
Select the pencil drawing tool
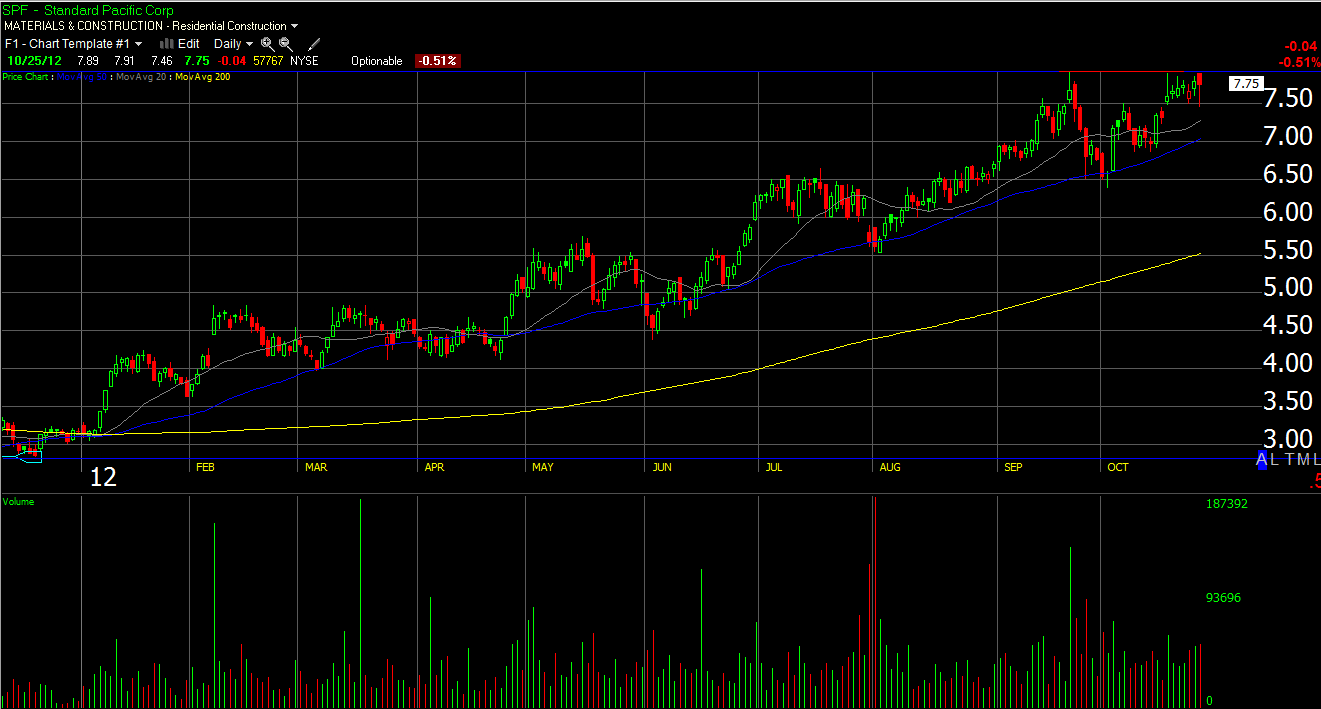click(314, 44)
